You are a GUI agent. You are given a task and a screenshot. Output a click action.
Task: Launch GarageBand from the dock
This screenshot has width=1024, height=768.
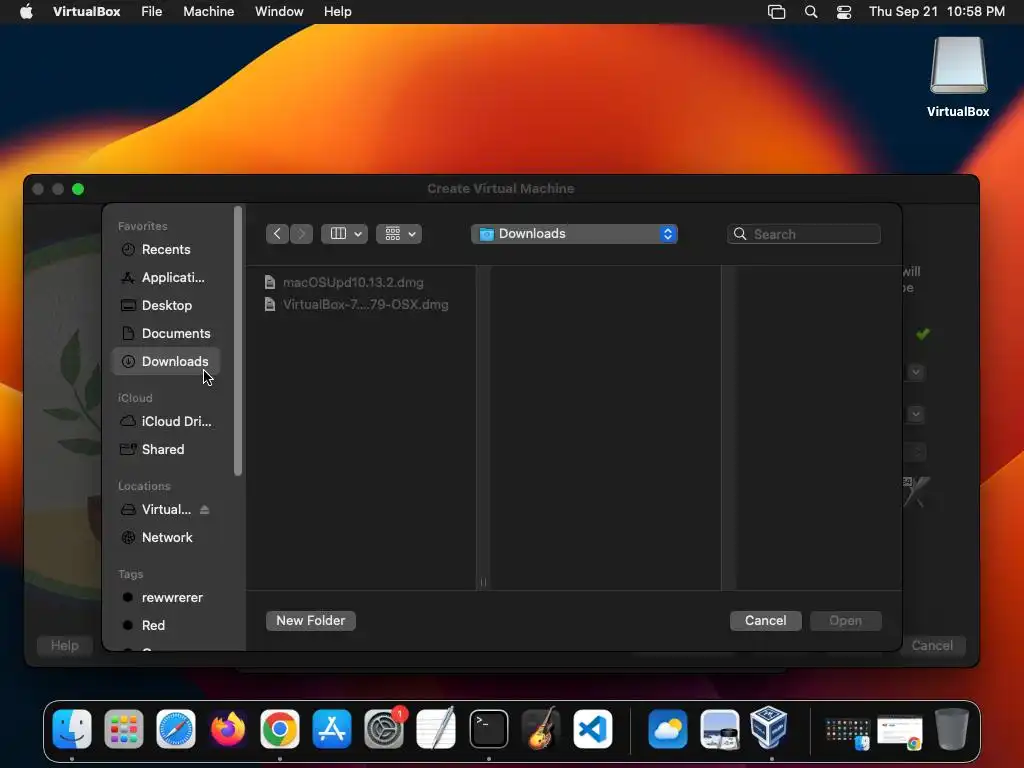[541, 728]
